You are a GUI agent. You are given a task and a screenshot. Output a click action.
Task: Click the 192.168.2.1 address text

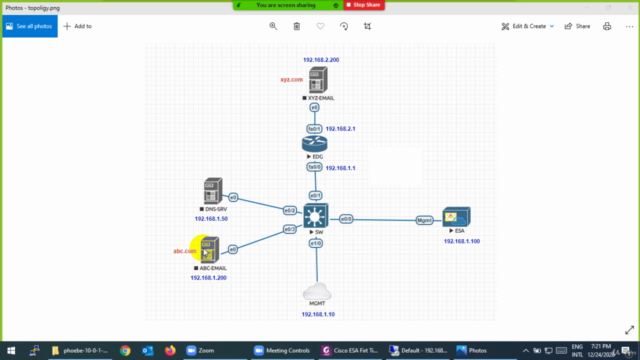(x=340, y=129)
